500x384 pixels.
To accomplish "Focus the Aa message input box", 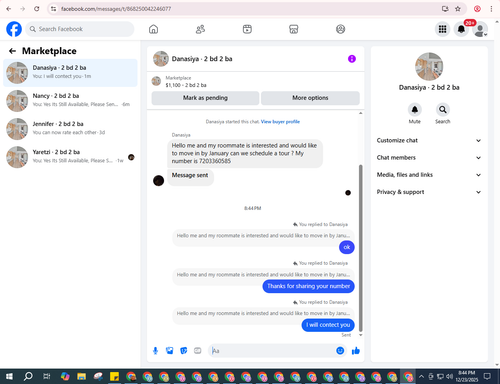I will pyautogui.click(x=272, y=351).
